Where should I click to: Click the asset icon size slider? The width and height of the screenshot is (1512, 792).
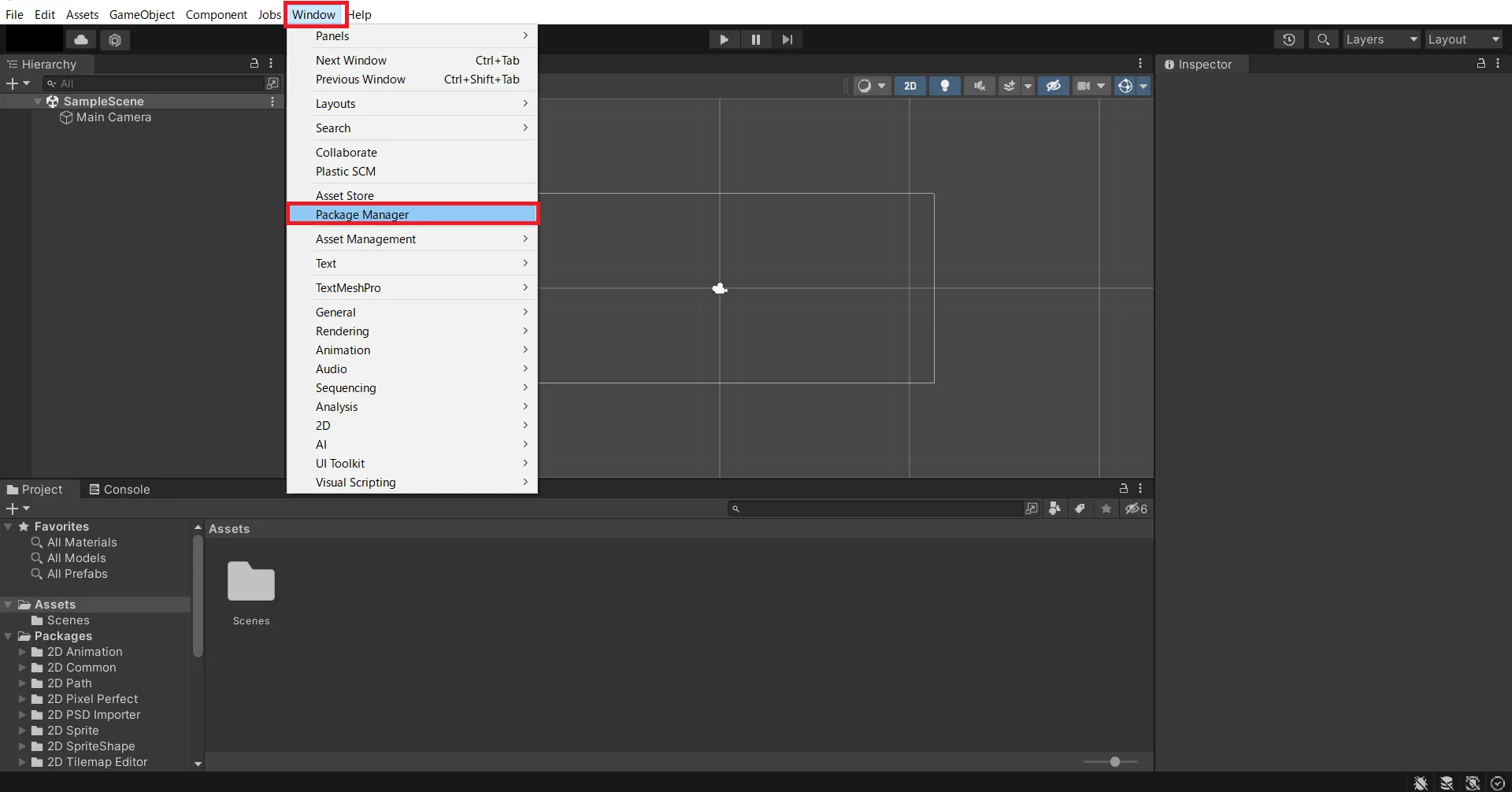tap(1114, 761)
